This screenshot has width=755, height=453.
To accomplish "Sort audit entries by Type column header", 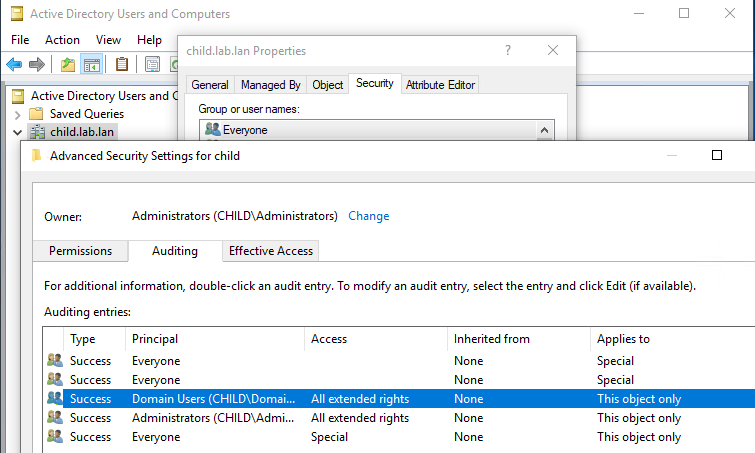I will pos(94,339).
